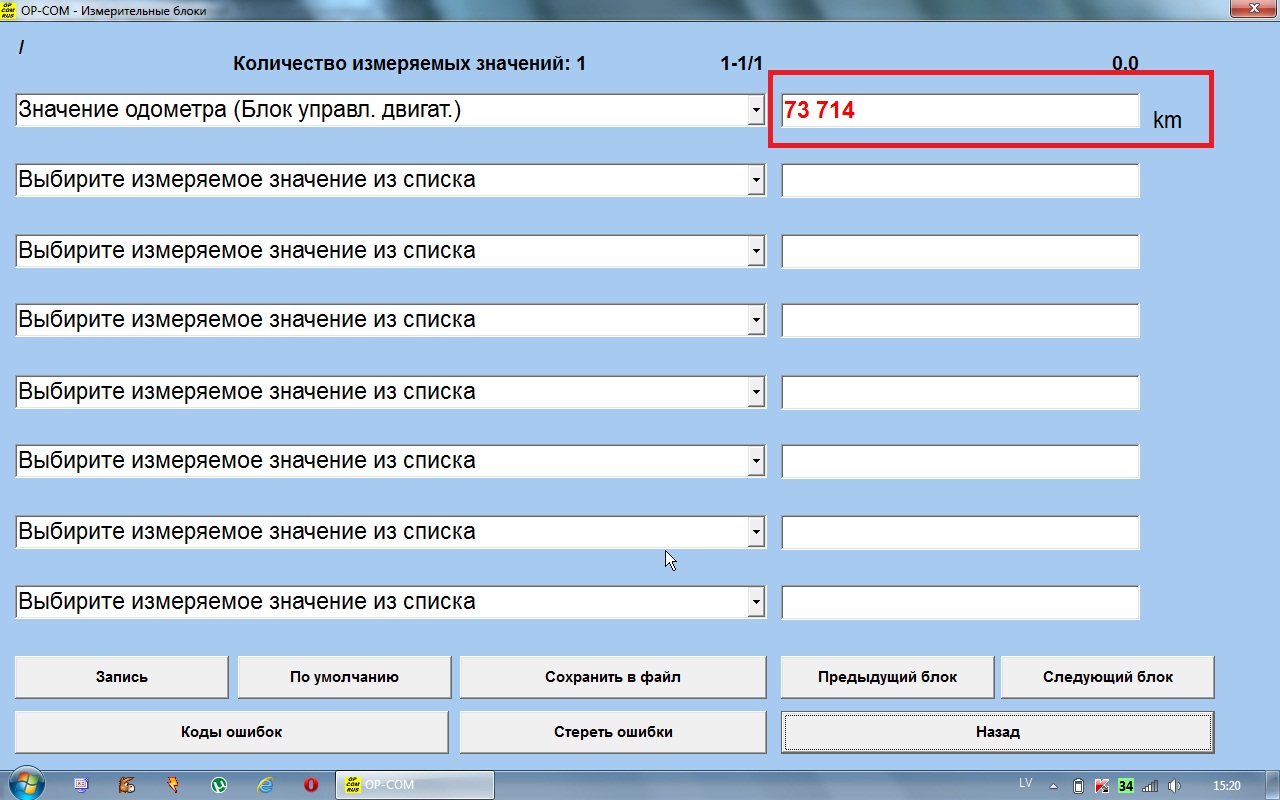Show hidden tray icons arrow
This screenshot has width=1280, height=800.
[x=1054, y=785]
